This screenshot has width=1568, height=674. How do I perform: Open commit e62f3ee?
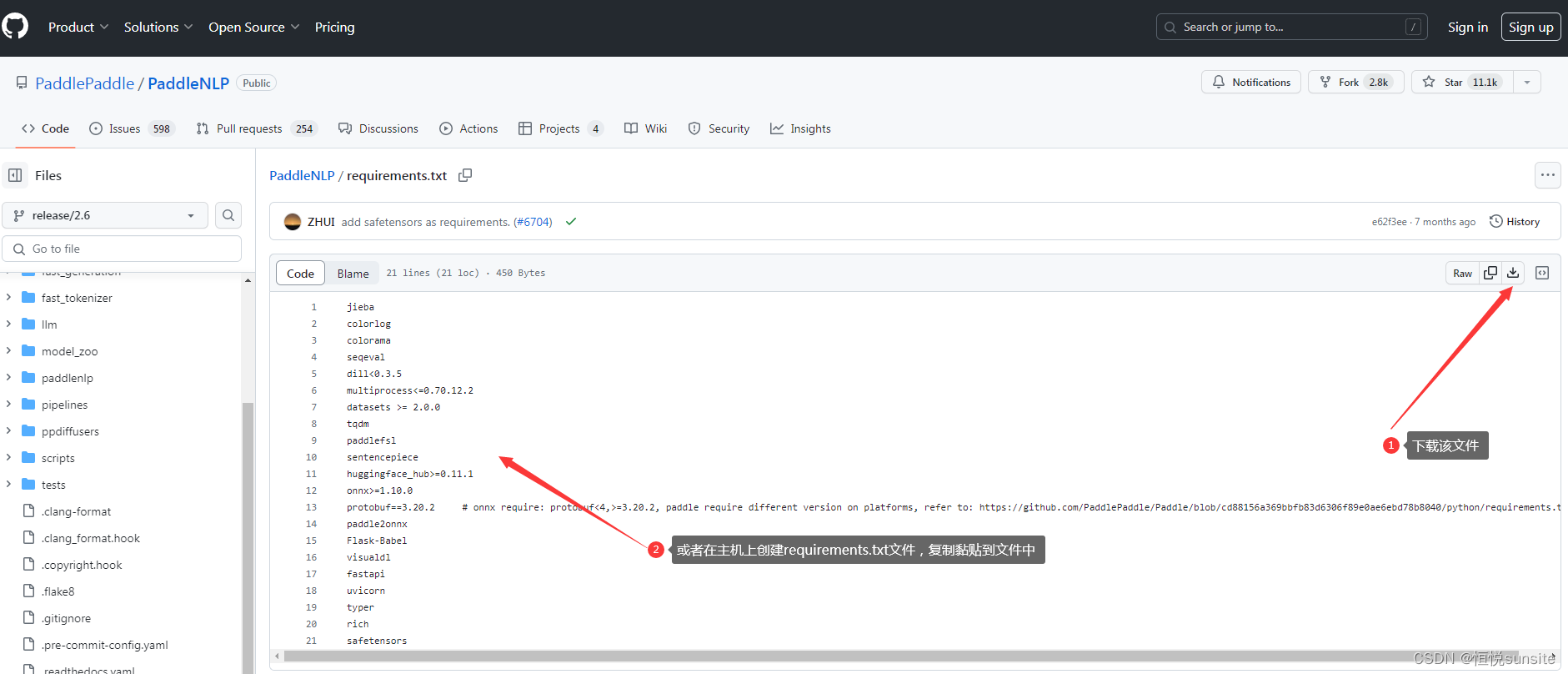[x=1390, y=222]
